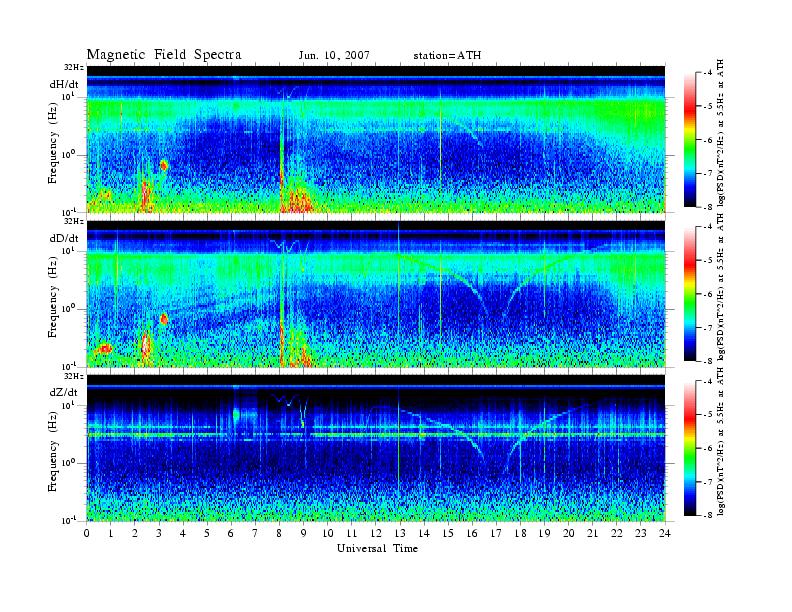792x612 pixels.
Task: Click the "station=ATH" label
Action: pos(447,55)
